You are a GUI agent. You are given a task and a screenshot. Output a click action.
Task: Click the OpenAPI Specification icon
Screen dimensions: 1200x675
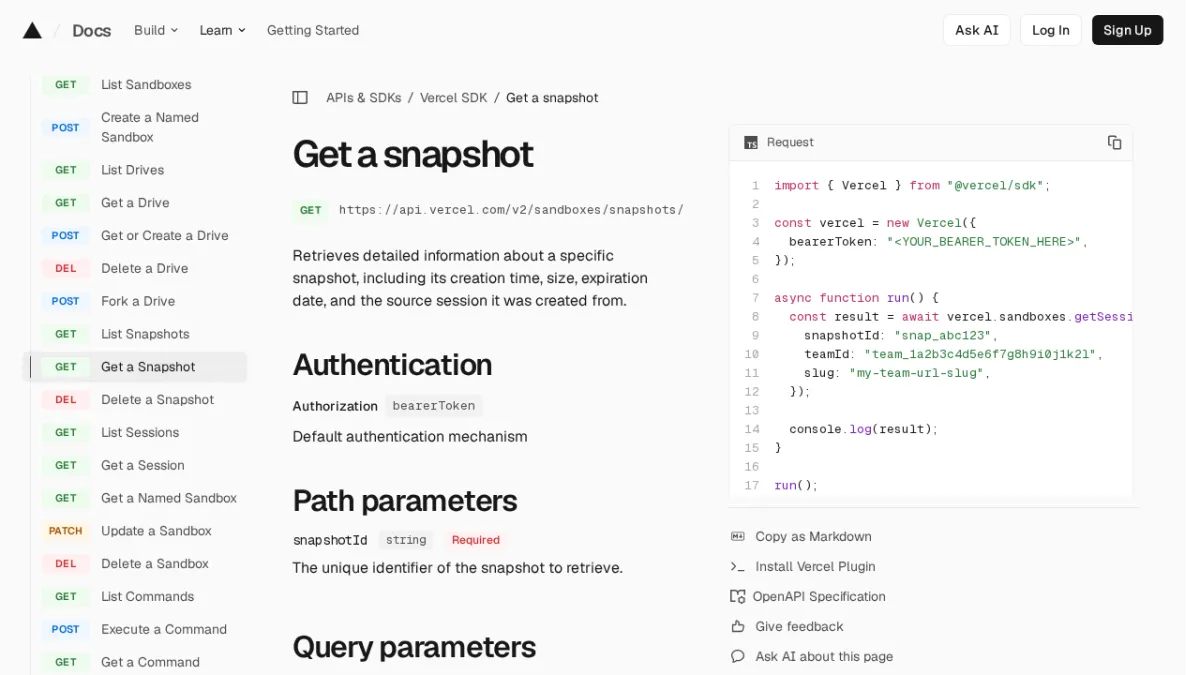(738, 597)
